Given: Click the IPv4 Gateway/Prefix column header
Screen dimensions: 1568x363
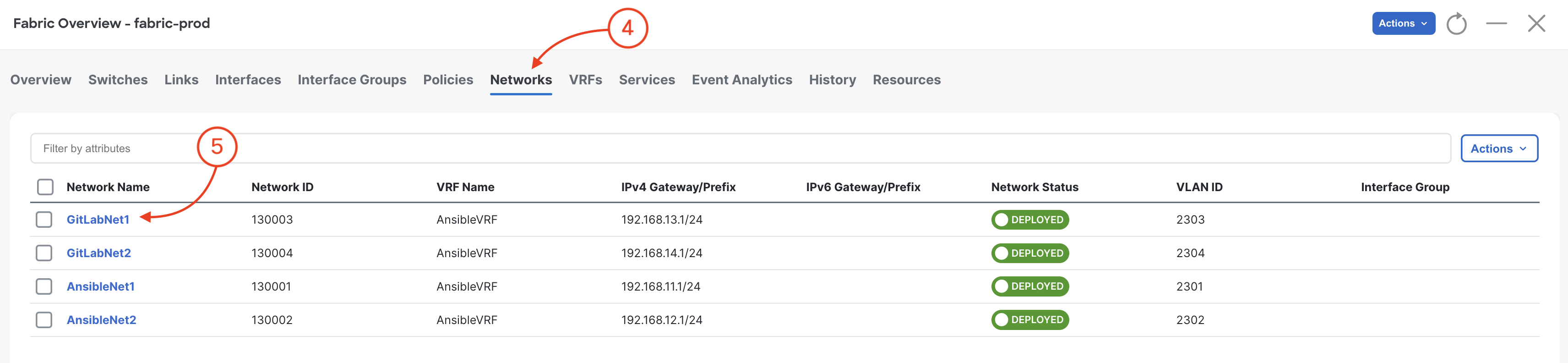Looking at the screenshot, I should click(x=678, y=187).
